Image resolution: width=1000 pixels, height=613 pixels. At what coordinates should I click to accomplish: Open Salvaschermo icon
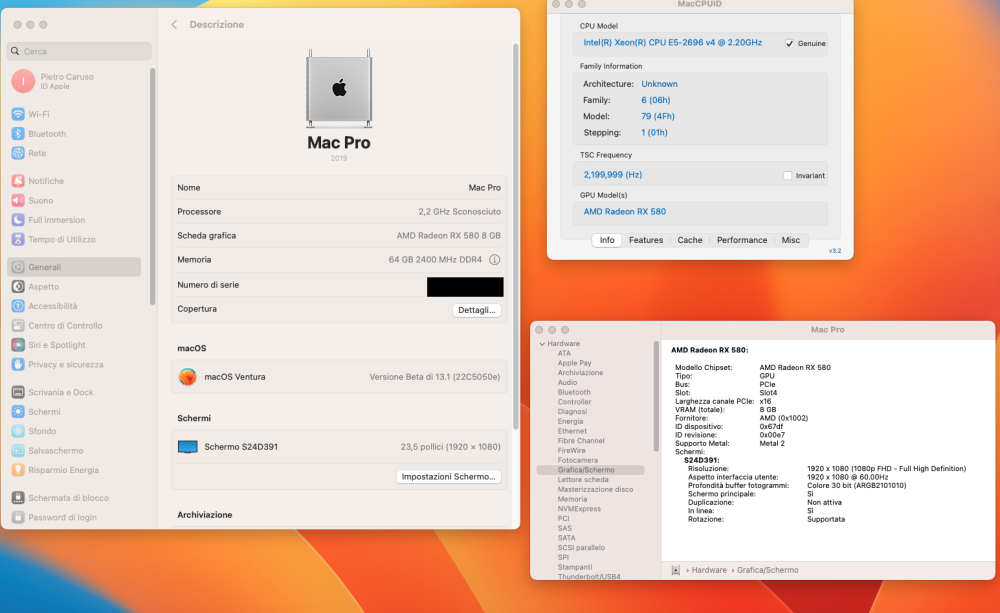[18, 450]
